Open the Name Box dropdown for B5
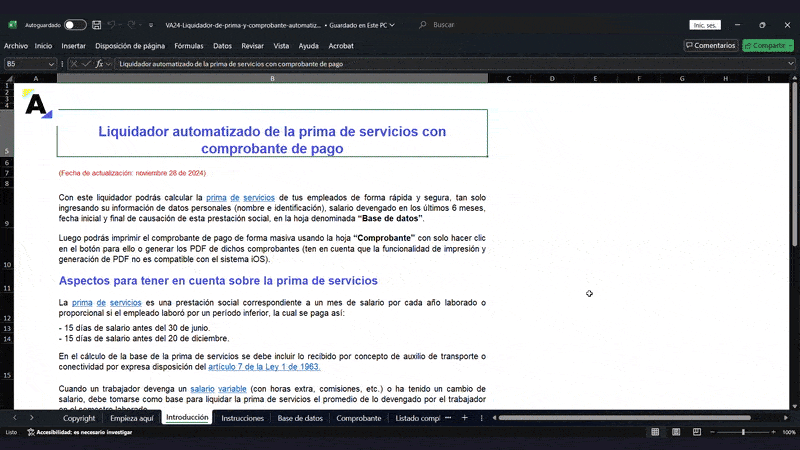Screen dimensions: 800x450 pyautogui.click(x=52, y=63)
